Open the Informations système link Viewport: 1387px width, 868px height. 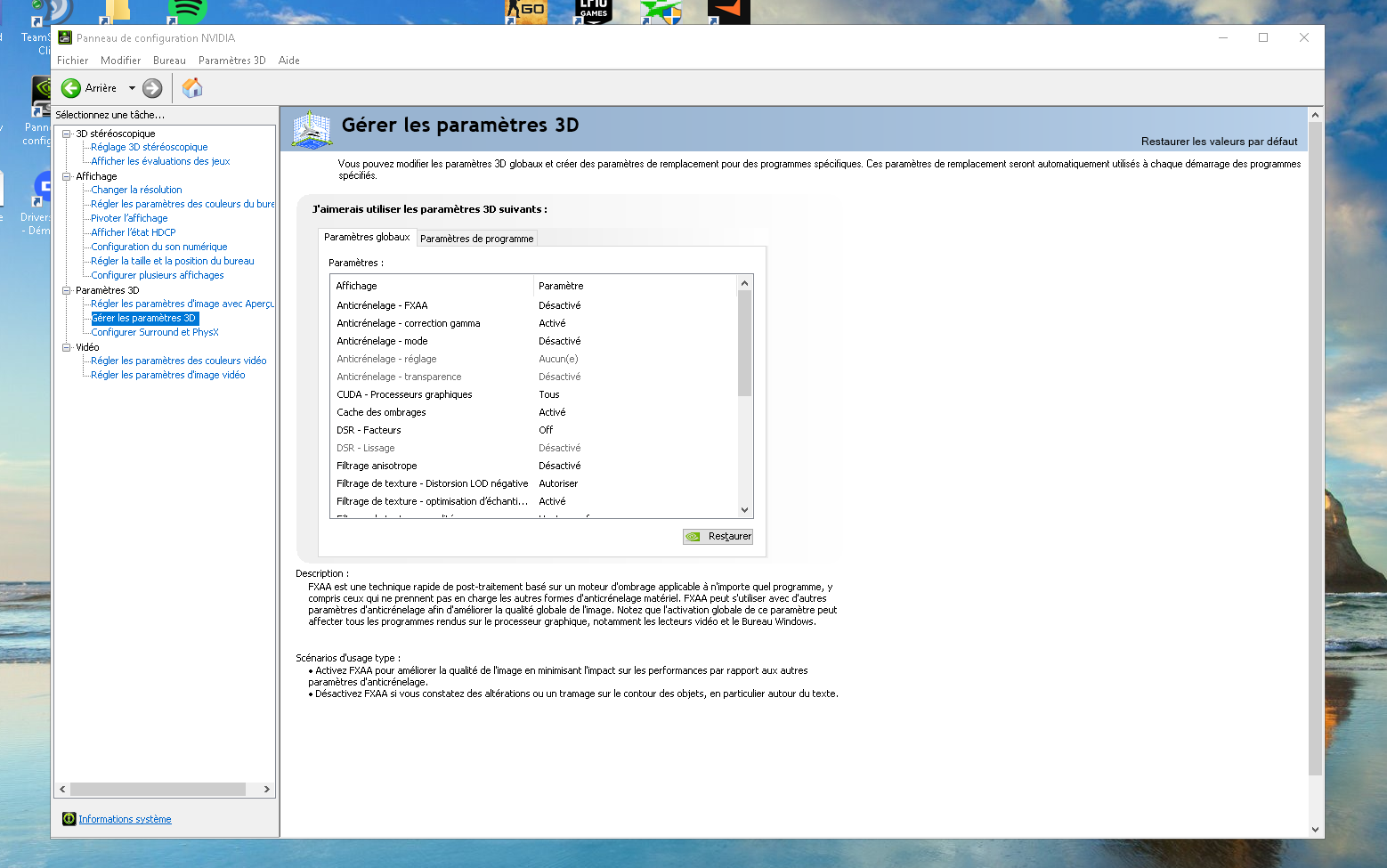126,819
